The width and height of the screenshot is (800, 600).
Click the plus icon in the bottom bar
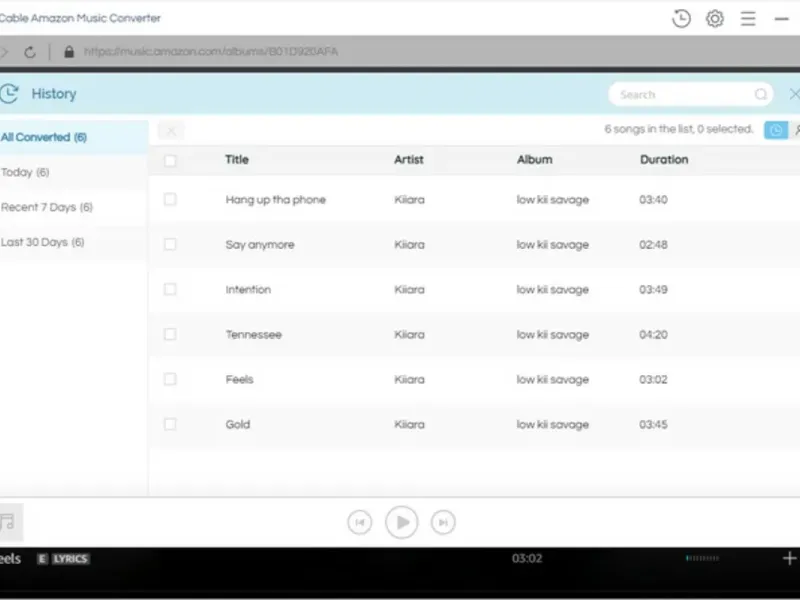pos(789,558)
